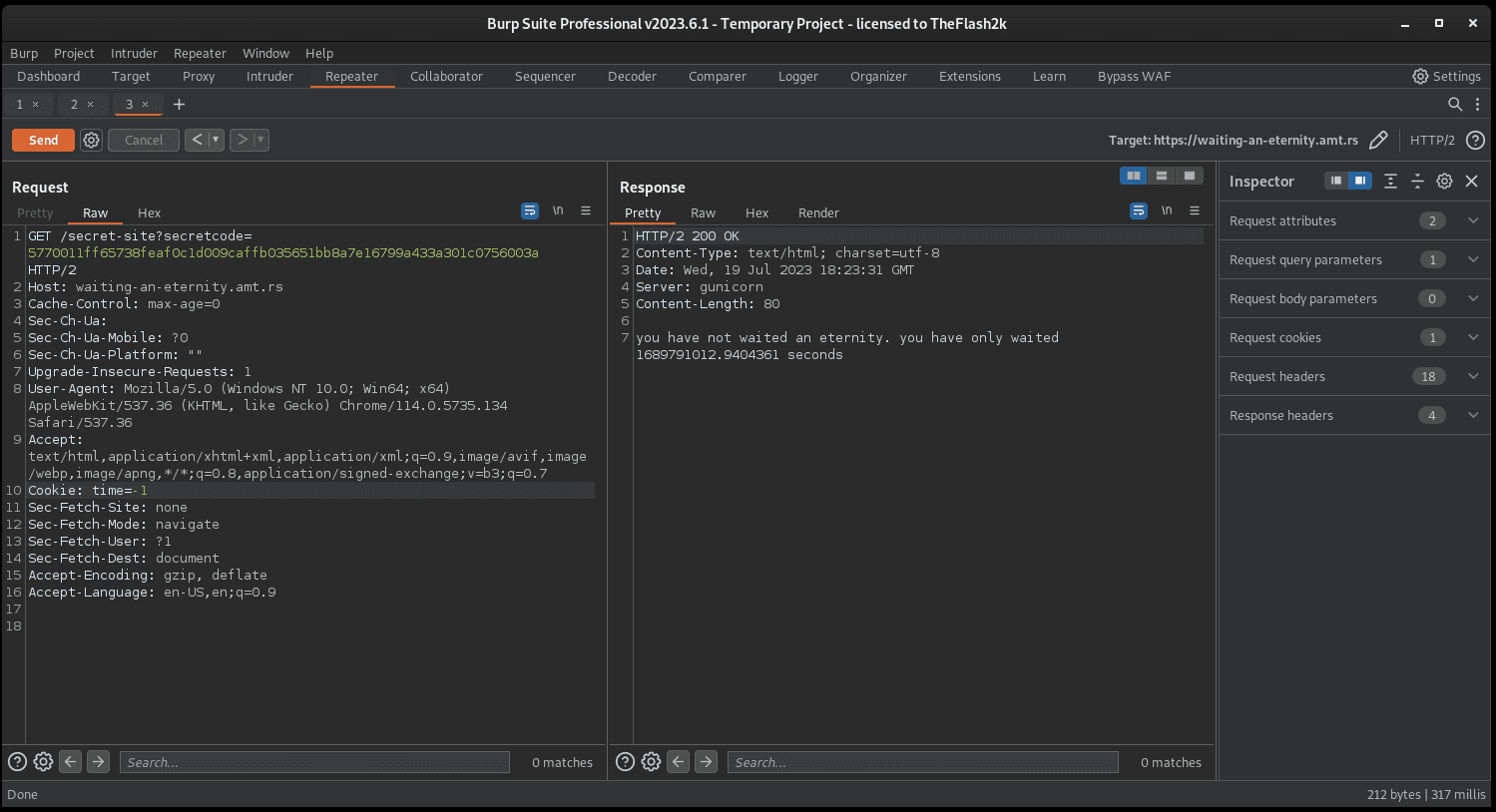Add a new Repeater tab with plus icon
Viewport: 1496px width, 812px height.
[x=180, y=104]
